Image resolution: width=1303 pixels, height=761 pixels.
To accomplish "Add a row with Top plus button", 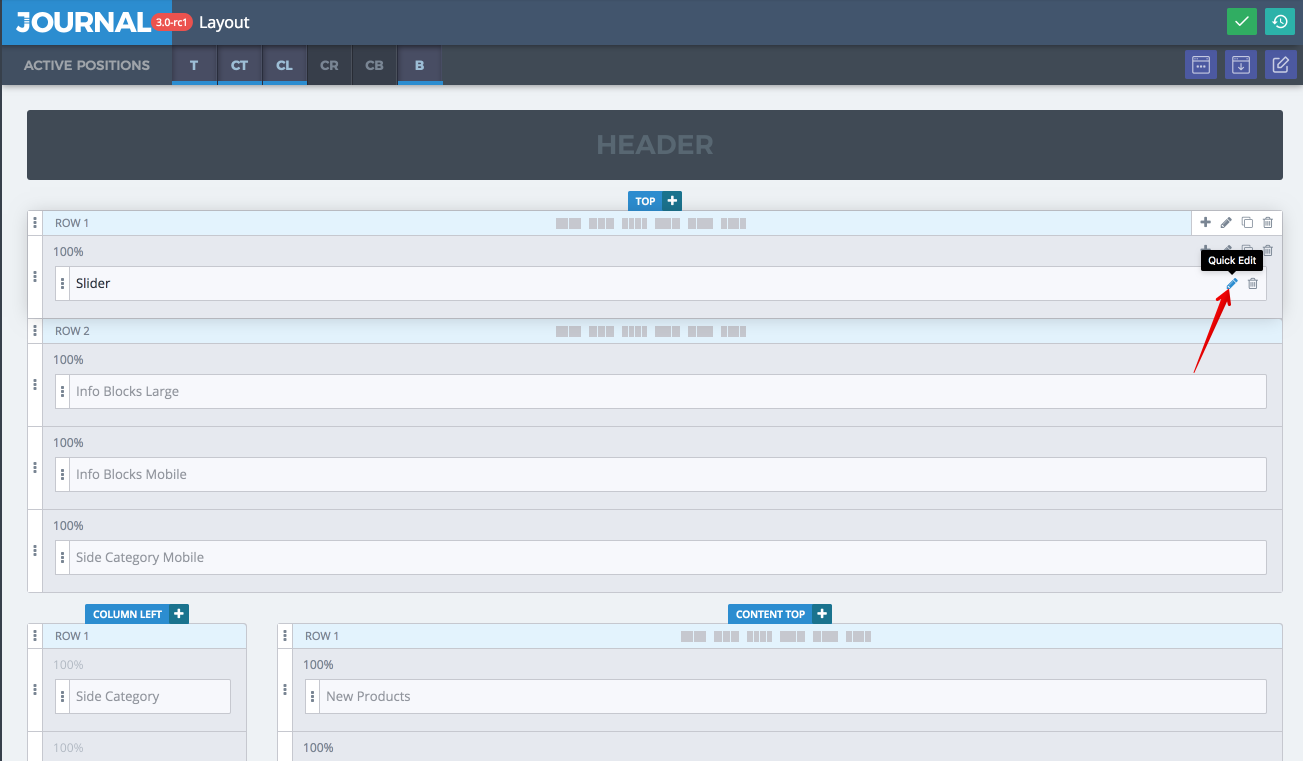I will point(672,201).
